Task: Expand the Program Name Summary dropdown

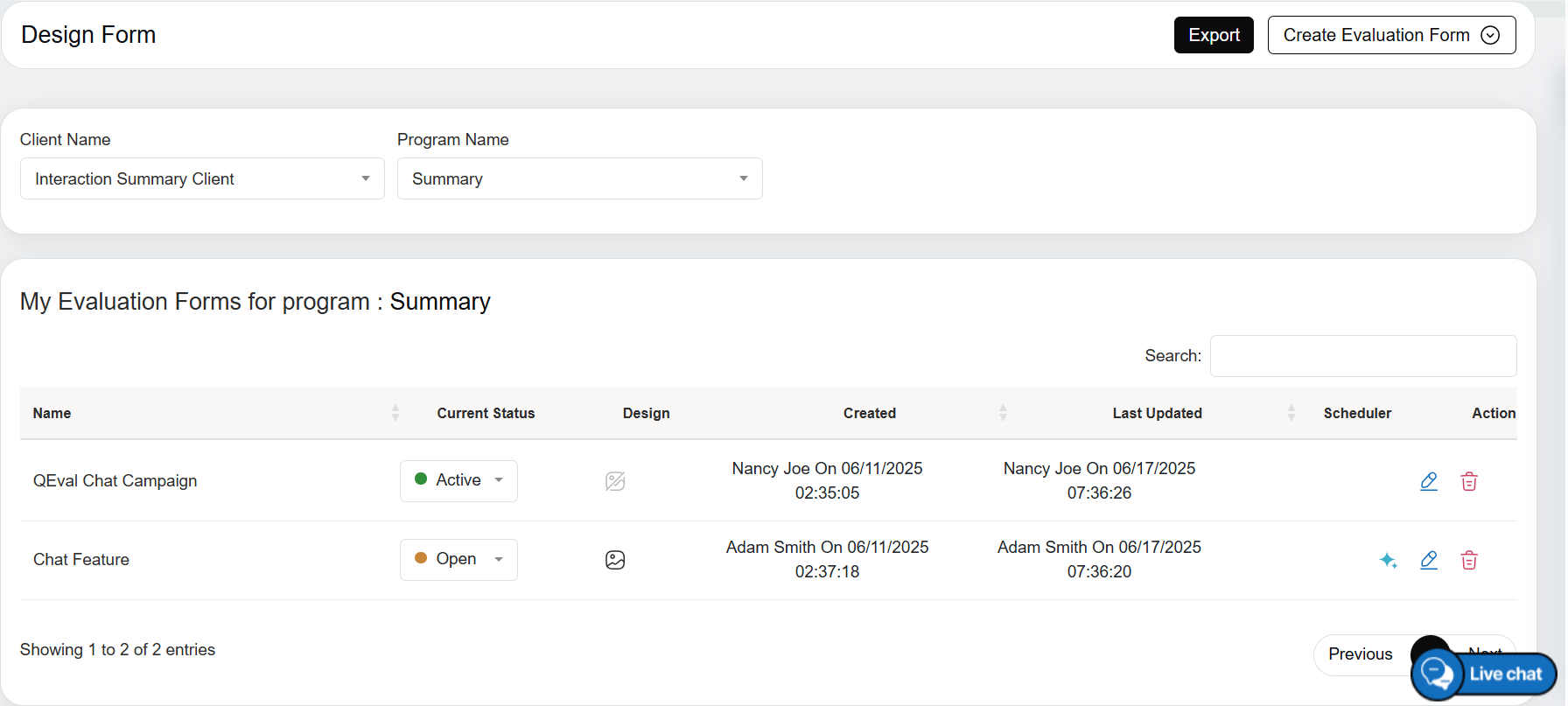Action: tap(579, 178)
